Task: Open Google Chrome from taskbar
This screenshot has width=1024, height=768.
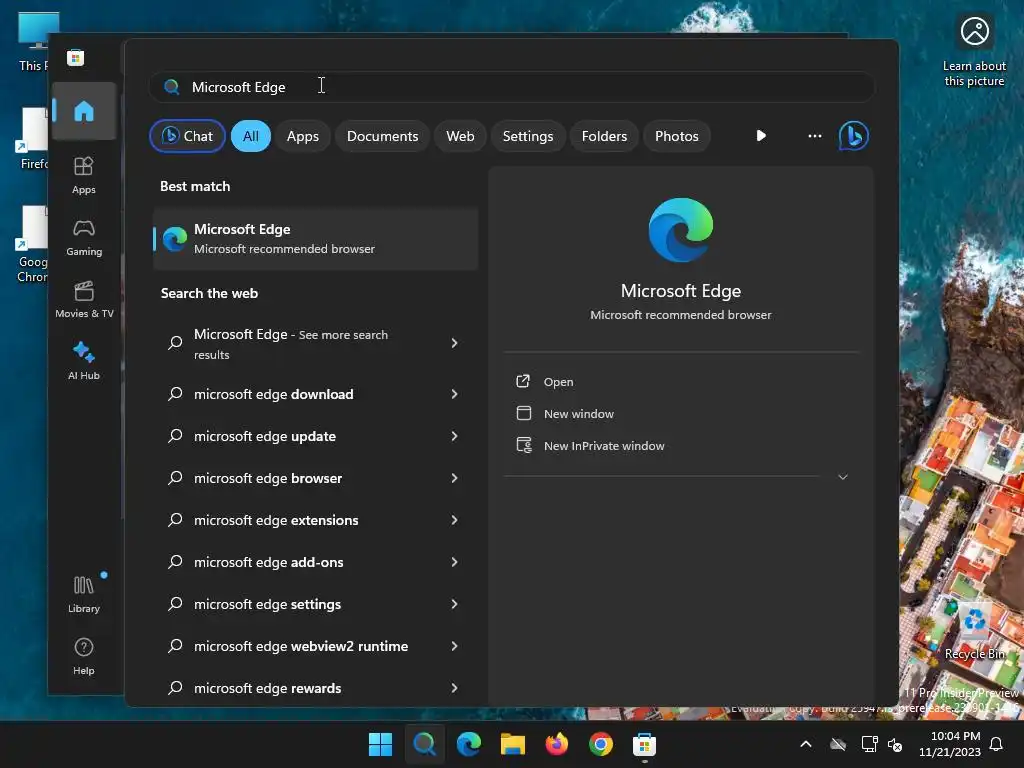Action: (x=600, y=744)
